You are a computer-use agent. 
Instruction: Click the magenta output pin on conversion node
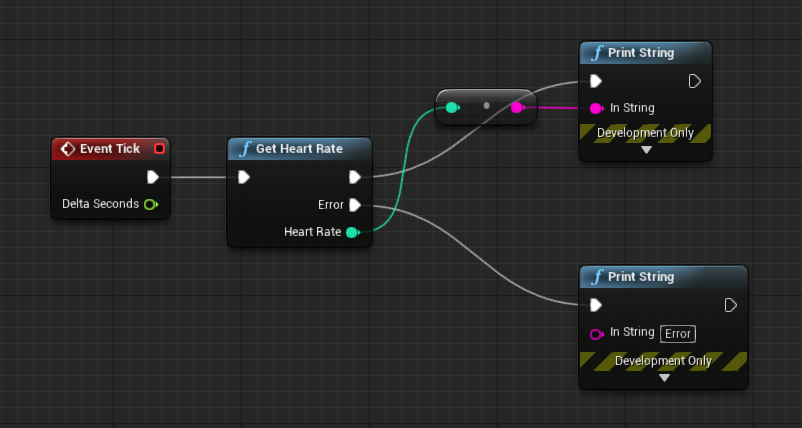517,107
